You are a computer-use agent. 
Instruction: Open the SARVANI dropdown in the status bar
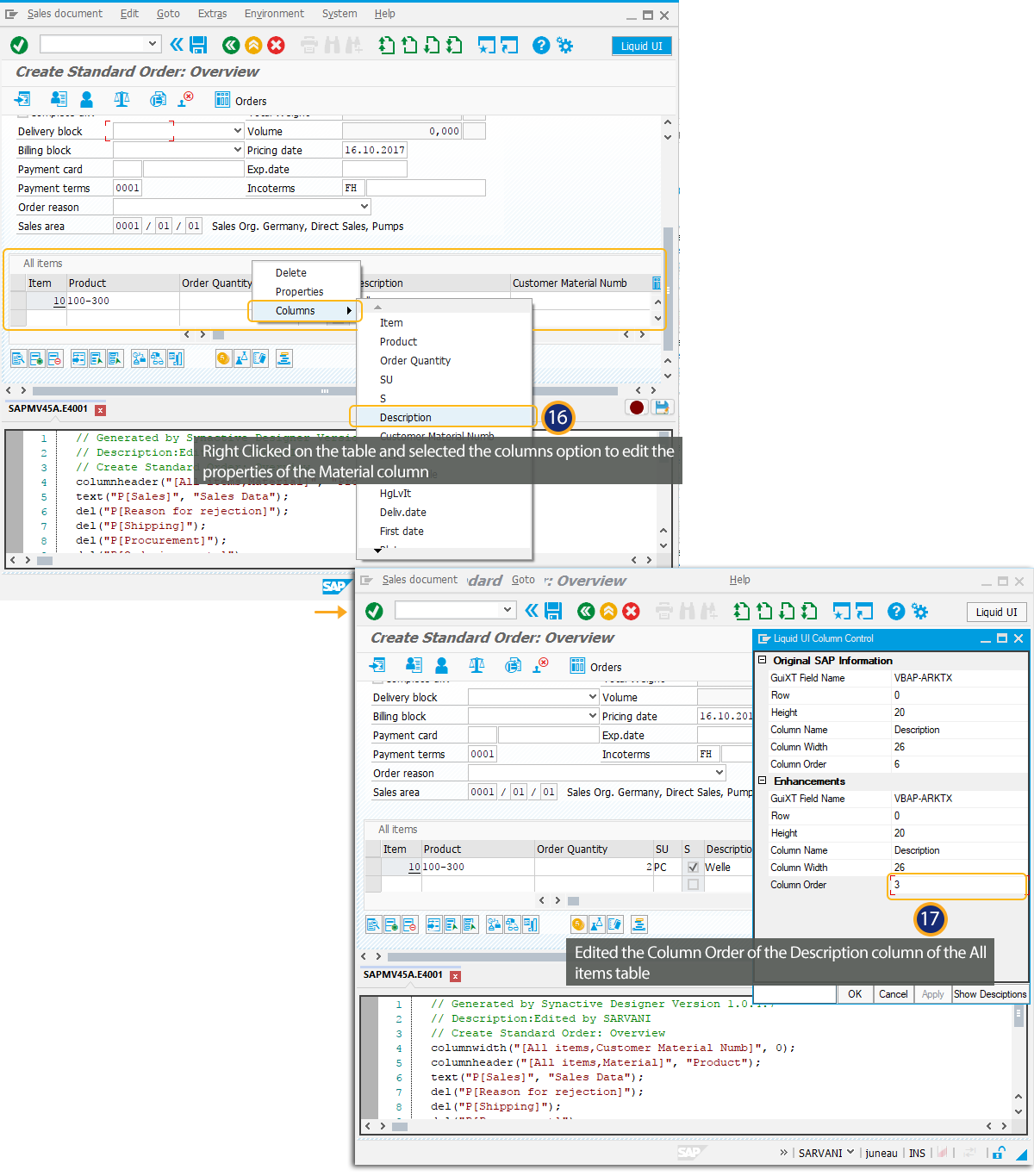pyautogui.click(x=850, y=1153)
